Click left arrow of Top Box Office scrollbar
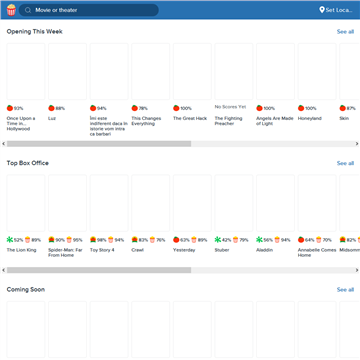360x360 pixels. [3, 270]
